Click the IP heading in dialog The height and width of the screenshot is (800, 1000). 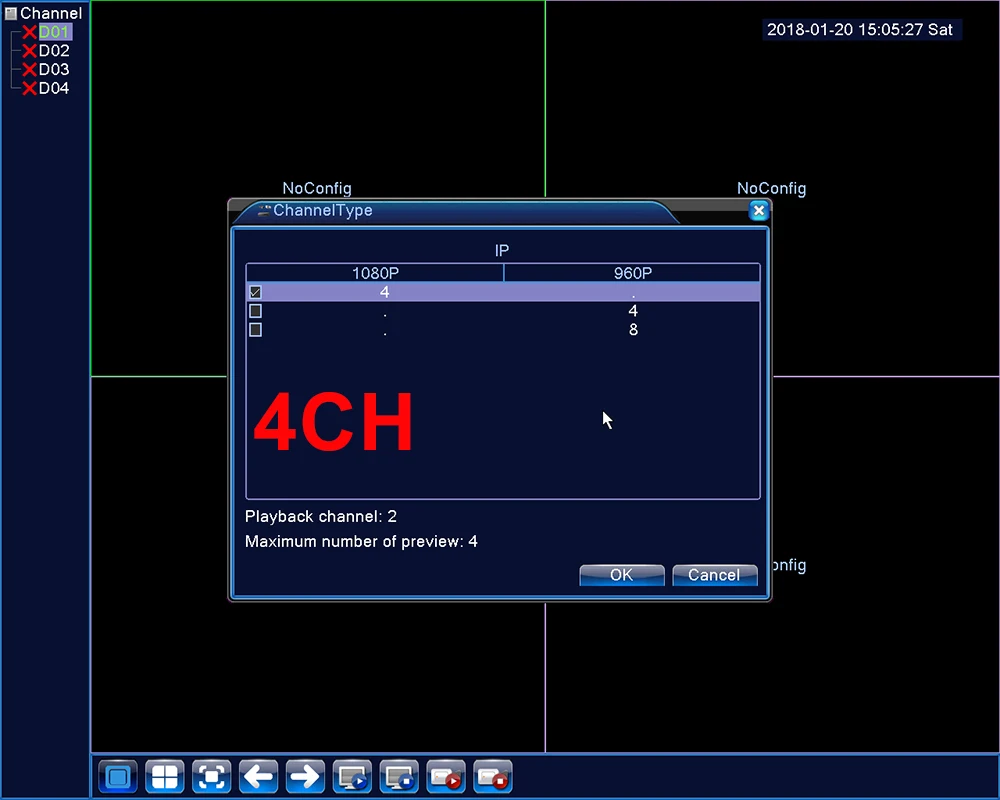coord(502,251)
